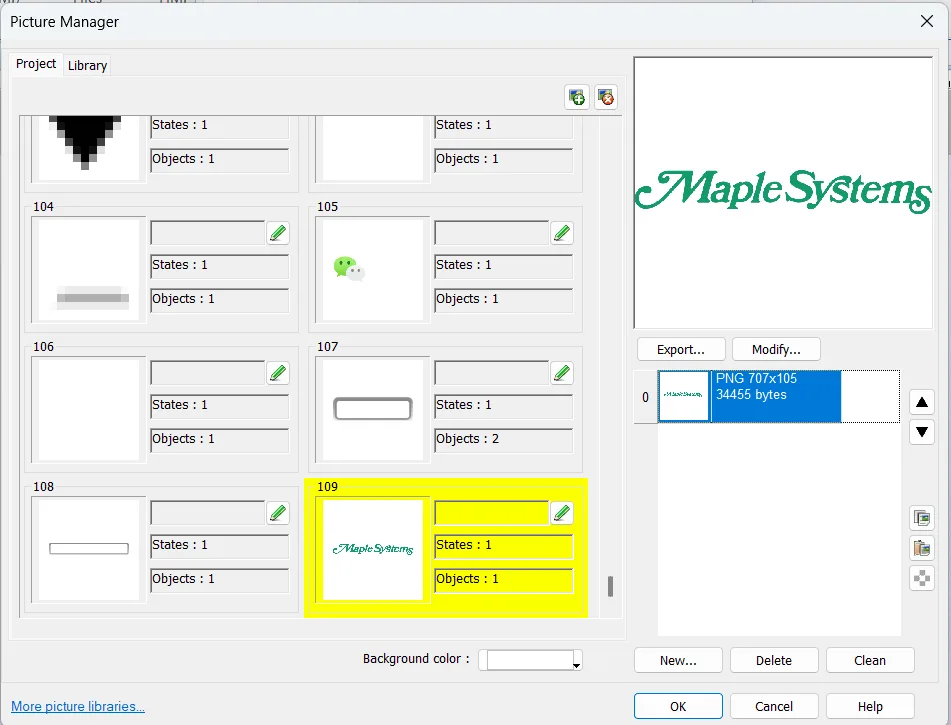This screenshot has width=951, height=725.
Task: Edit picture 106 name with the pencil icon
Action: coord(278,373)
